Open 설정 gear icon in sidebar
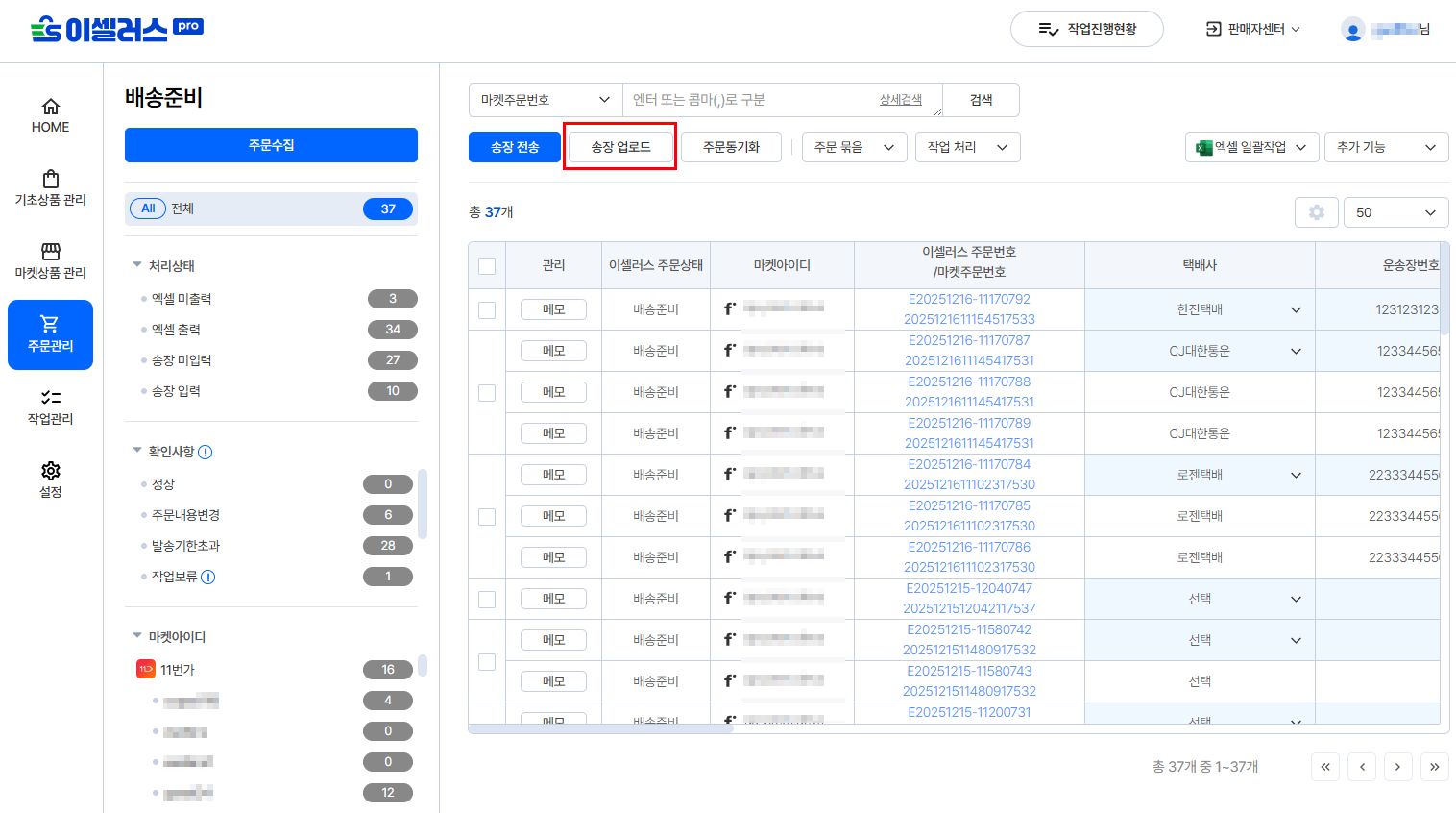The width and height of the screenshot is (1456, 813). pyautogui.click(x=50, y=471)
